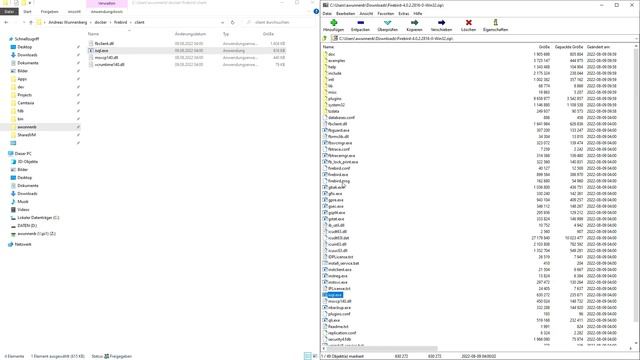The image size is (640, 360).
Task: Click the Explorer refresh button
Action: coord(233,22)
